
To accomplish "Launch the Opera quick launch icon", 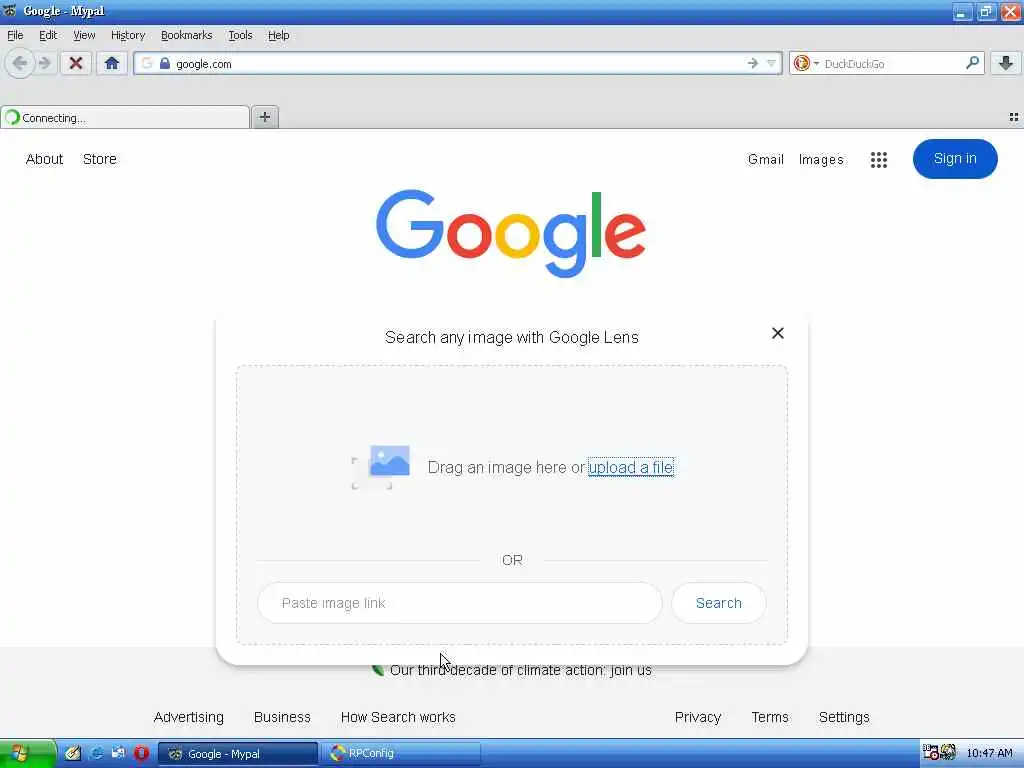I will pos(141,754).
